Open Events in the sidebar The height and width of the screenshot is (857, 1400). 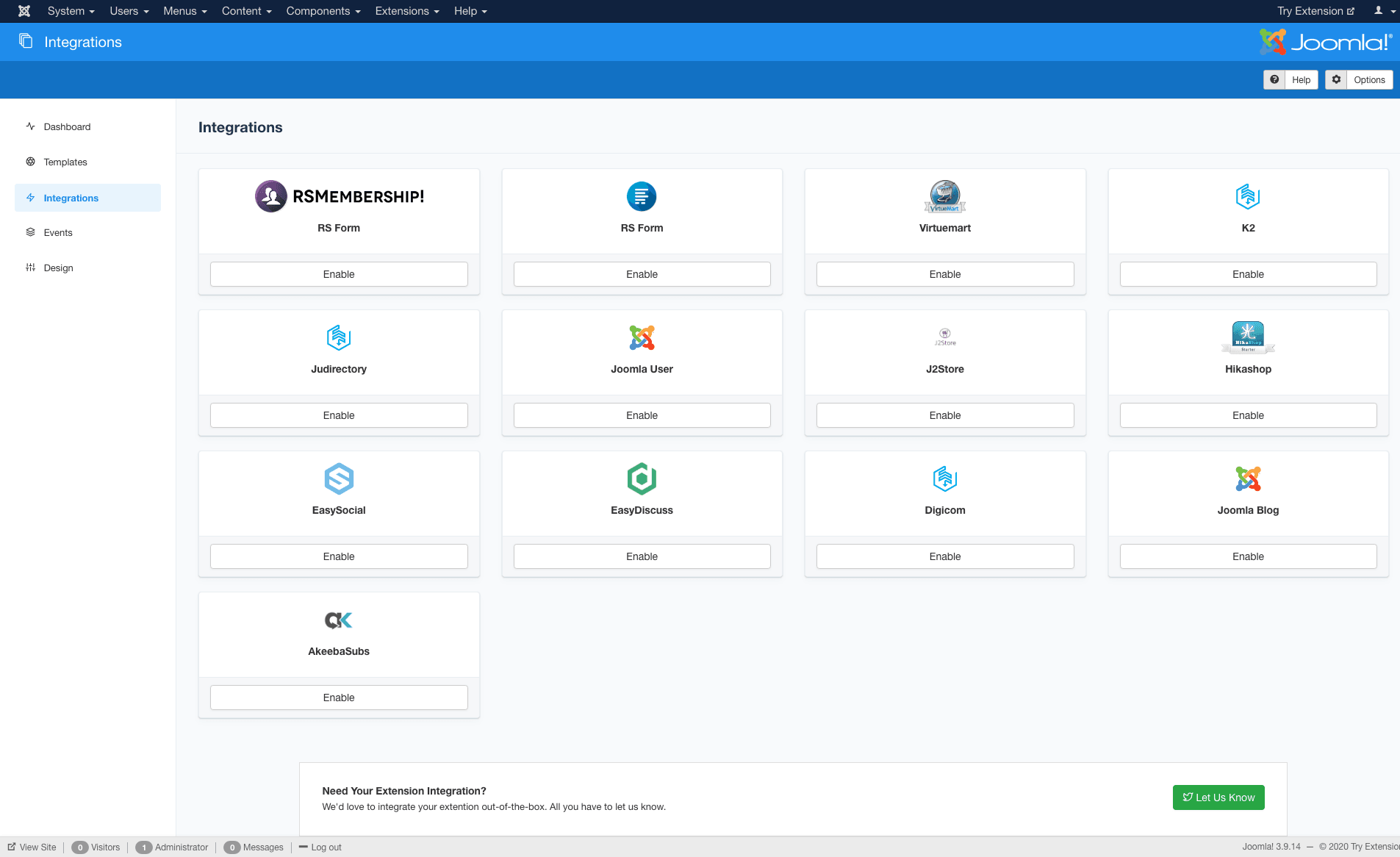[x=58, y=233]
